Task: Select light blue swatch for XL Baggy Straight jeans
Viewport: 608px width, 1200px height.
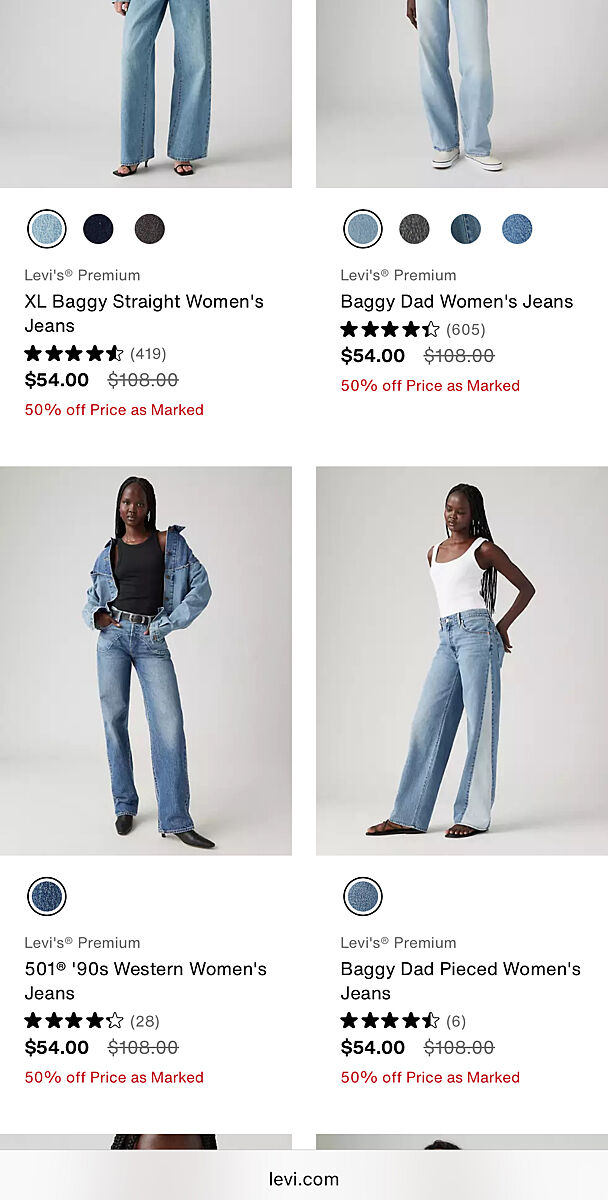Action: (x=47, y=229)
